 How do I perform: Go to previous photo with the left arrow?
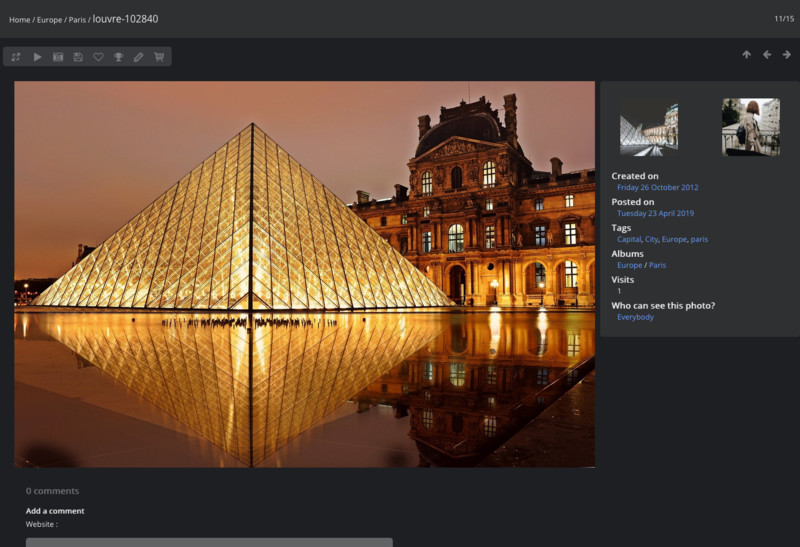pyautogui.click(x=767, y=55)
